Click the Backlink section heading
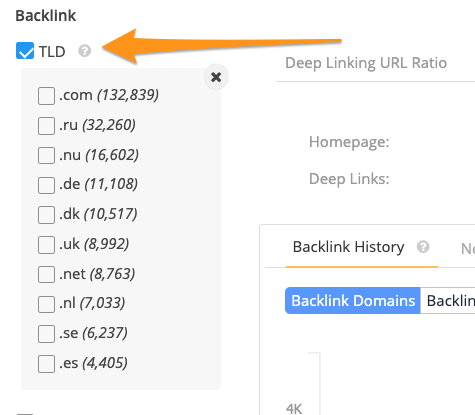 point(46,16)
